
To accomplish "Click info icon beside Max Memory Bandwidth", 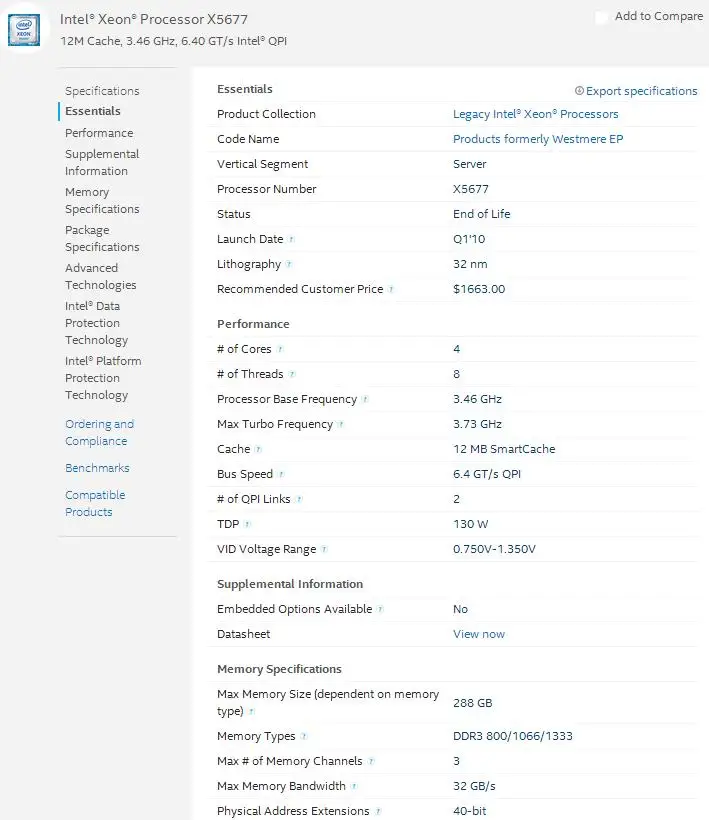I will (x=354, y=786).
